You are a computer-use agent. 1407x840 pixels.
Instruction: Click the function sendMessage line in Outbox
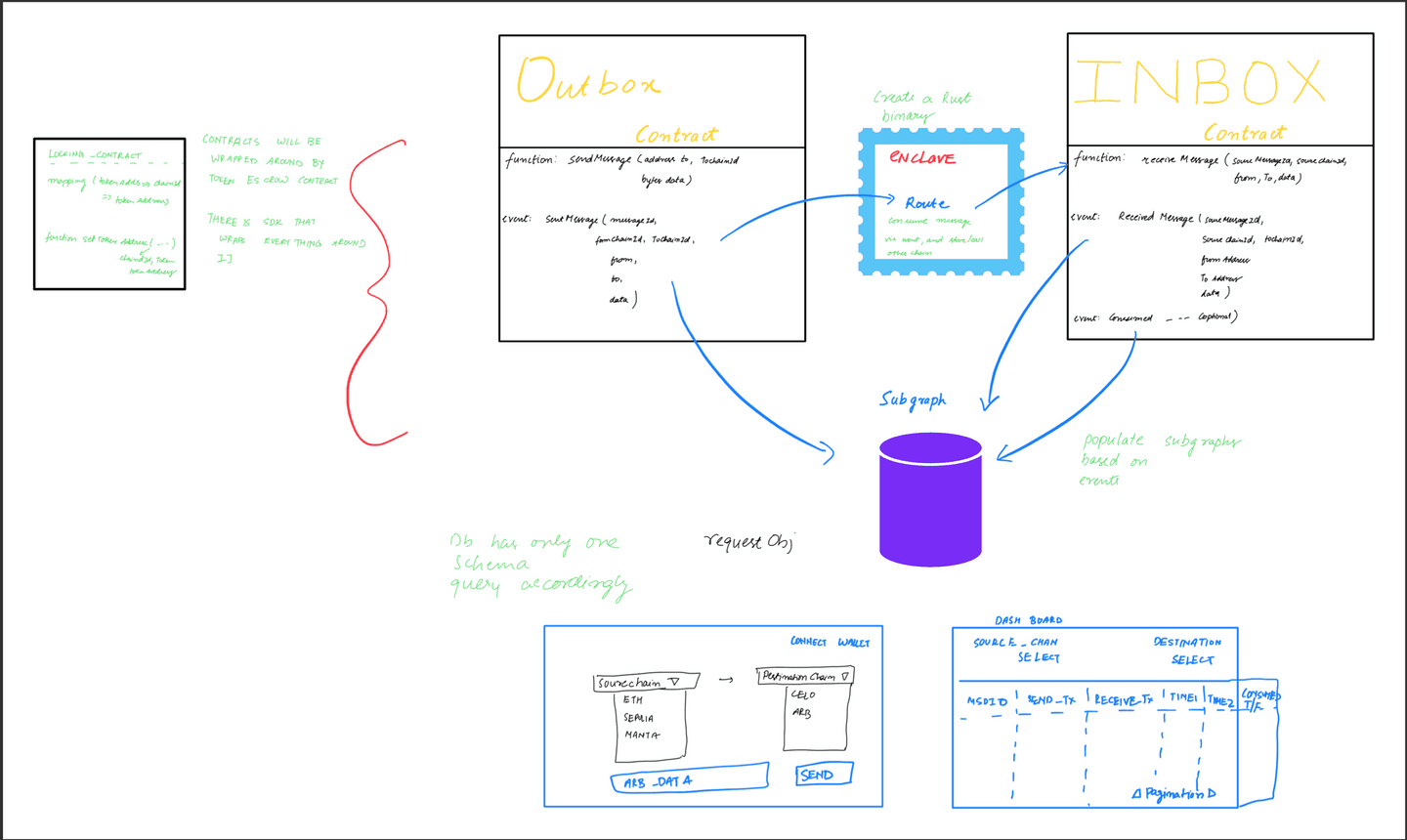point(622,168)
